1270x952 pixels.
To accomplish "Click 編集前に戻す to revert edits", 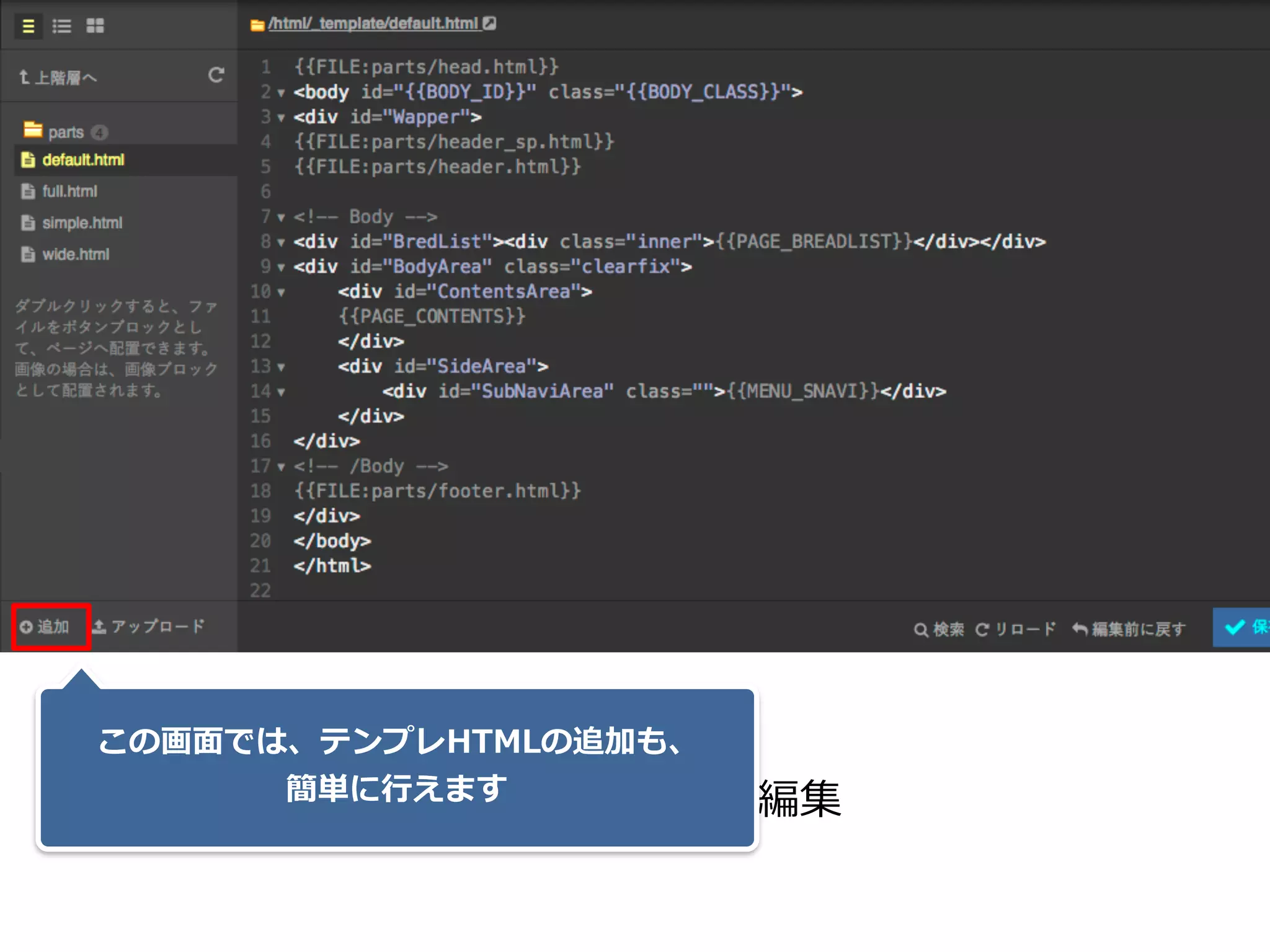I will [1129, 629].
